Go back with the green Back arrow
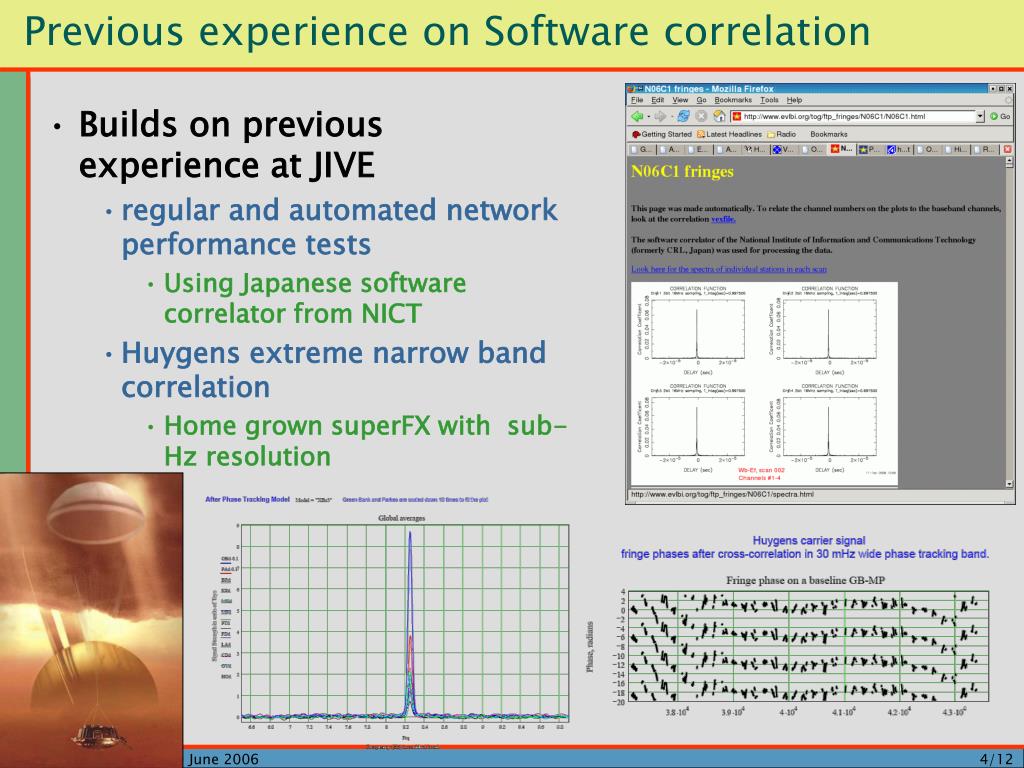Screen dimensions: 1024x768 pyautogui.click(x=637, y=116)
